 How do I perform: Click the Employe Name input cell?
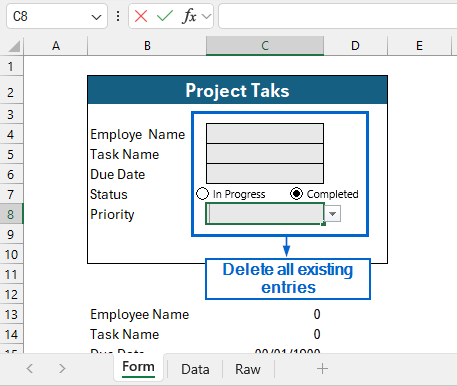click(x=265, y=134)
